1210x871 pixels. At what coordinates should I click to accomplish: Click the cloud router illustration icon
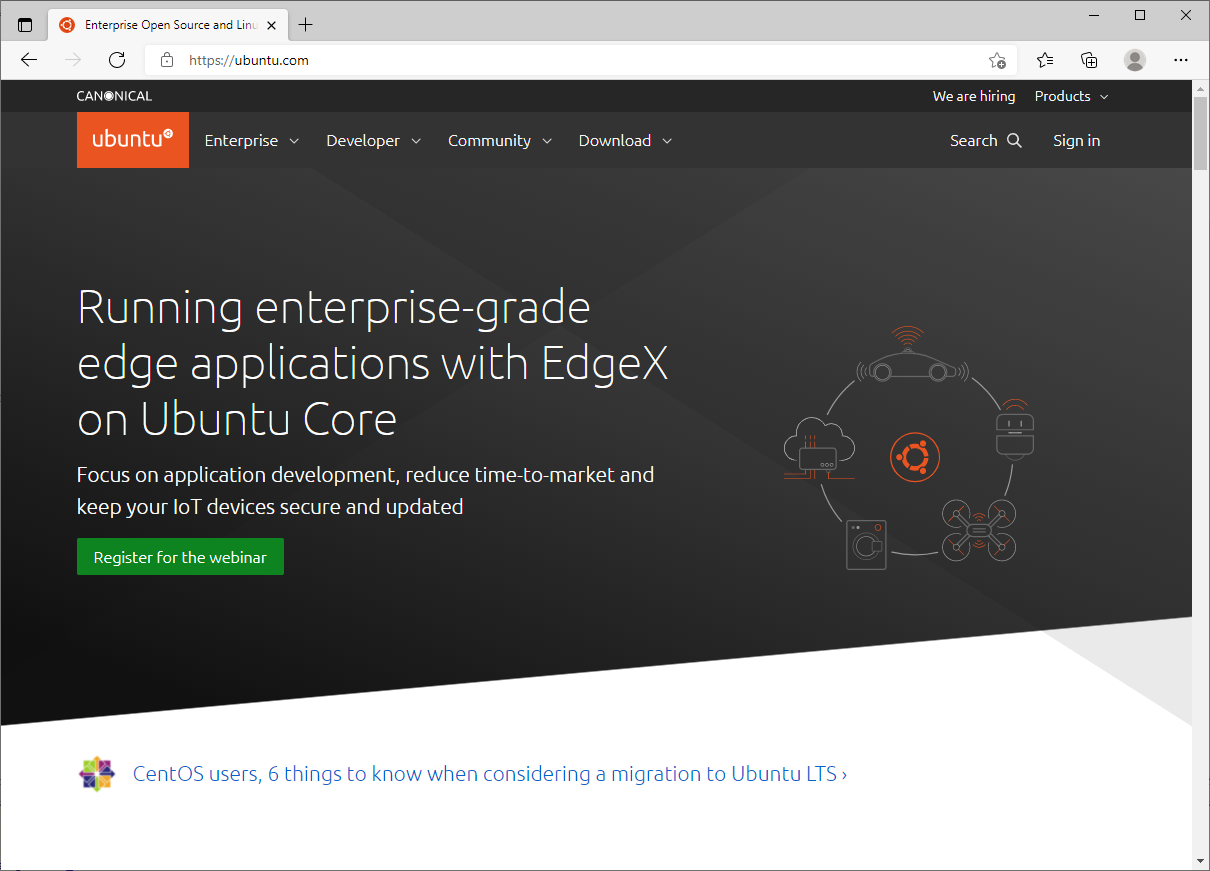pyautogui.click(x=819, y=449)
